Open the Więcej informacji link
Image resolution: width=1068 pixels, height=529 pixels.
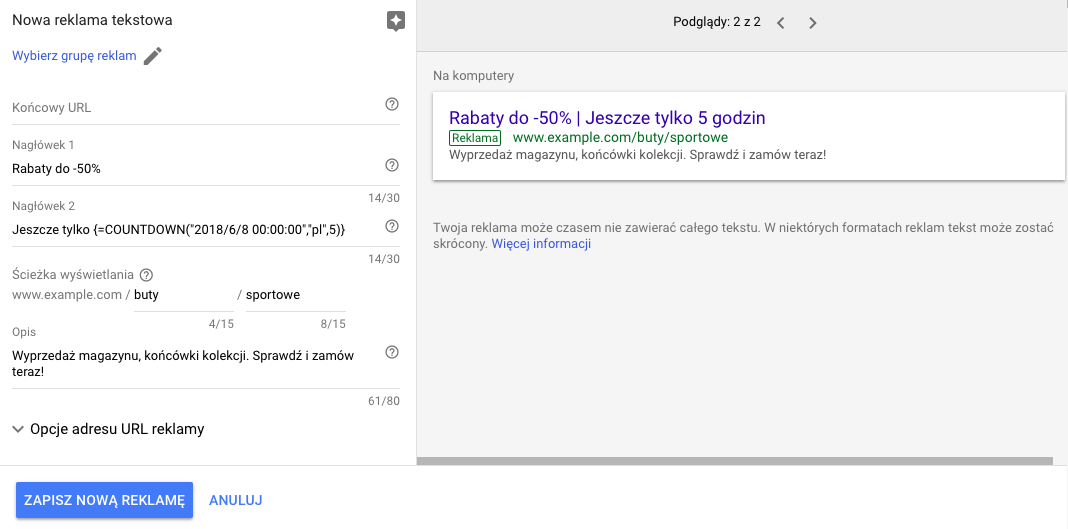point(541,244)
